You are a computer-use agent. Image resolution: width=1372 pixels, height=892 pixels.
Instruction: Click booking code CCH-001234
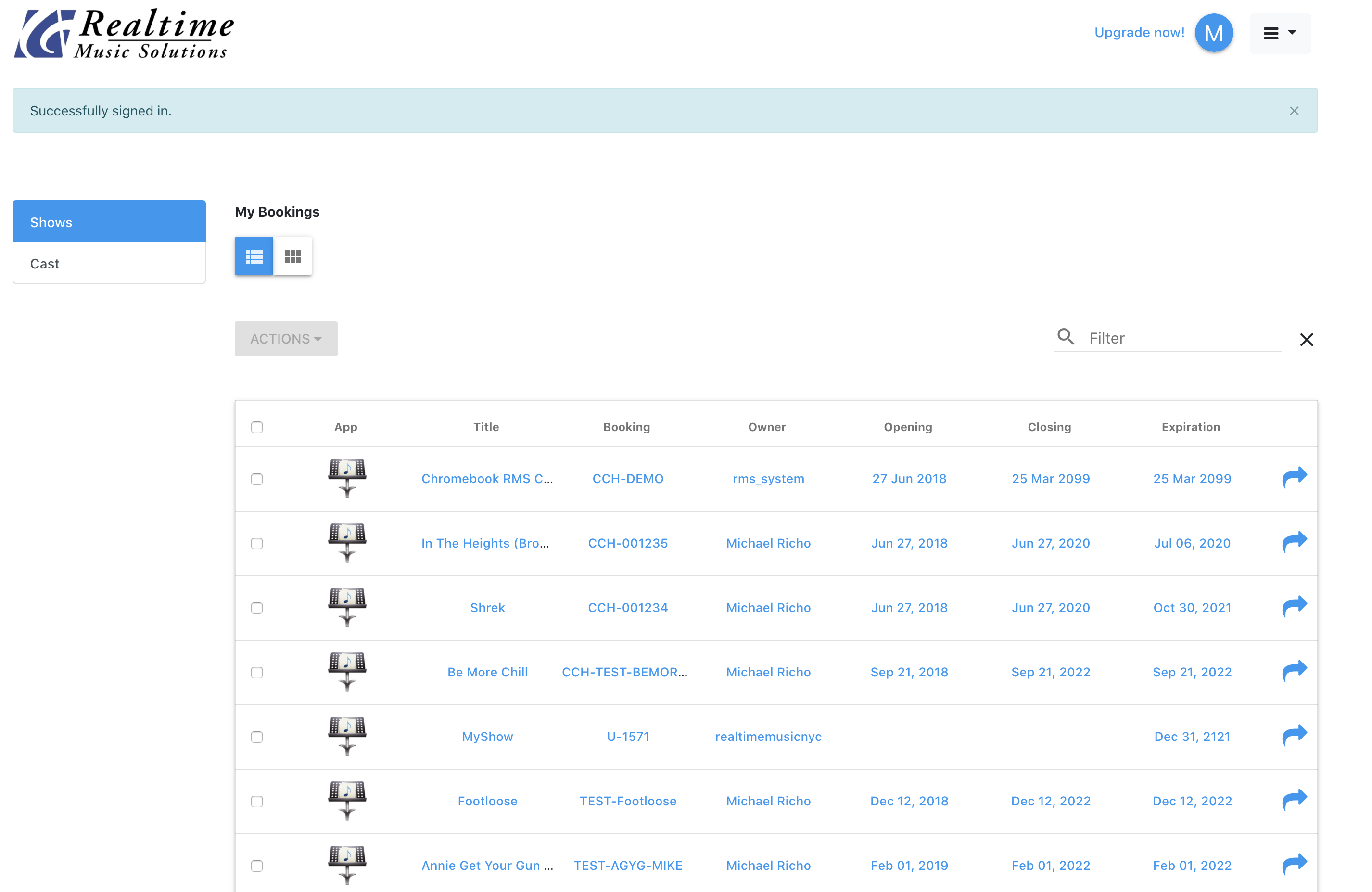(628, 608)
